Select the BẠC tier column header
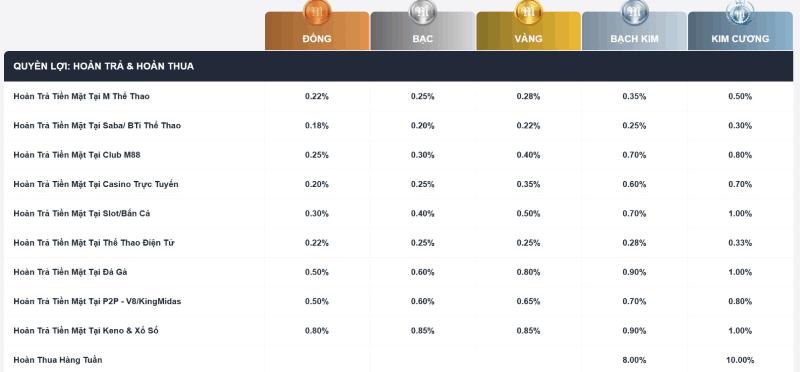Image resolution: width=800 pixels, height=372 pixels. tap(422, 31)
